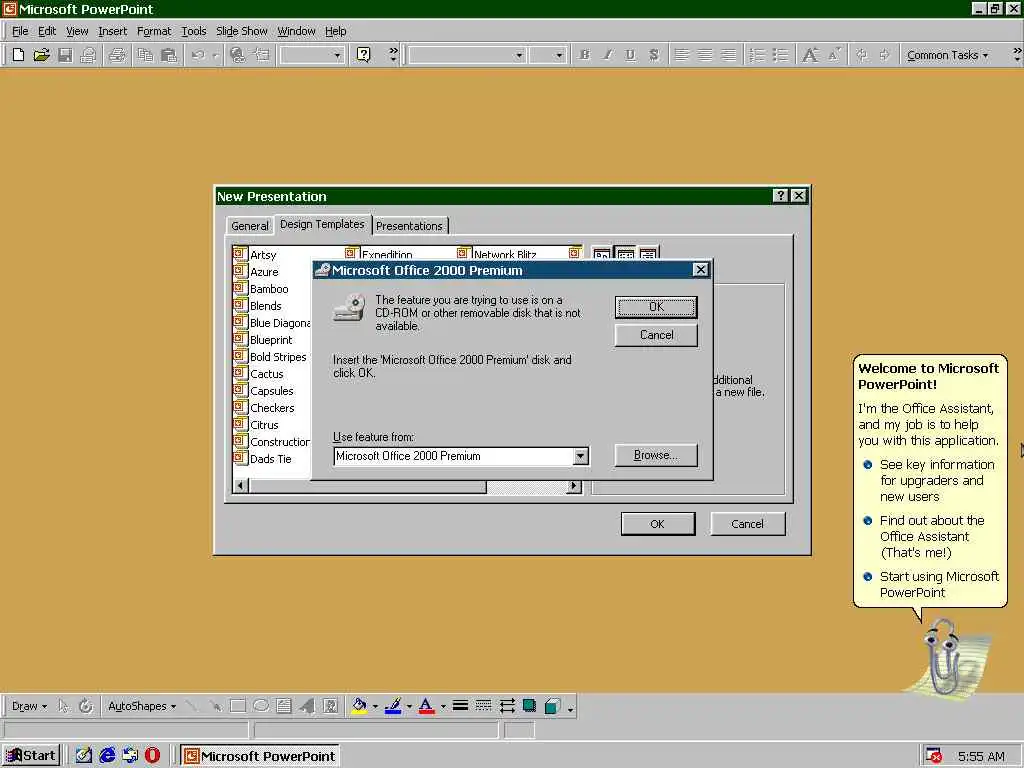Image resolution: width=1024 pixels, height=768 pixels.
Task: Click the Dash Style icon
Action: (x=483, y=706)
